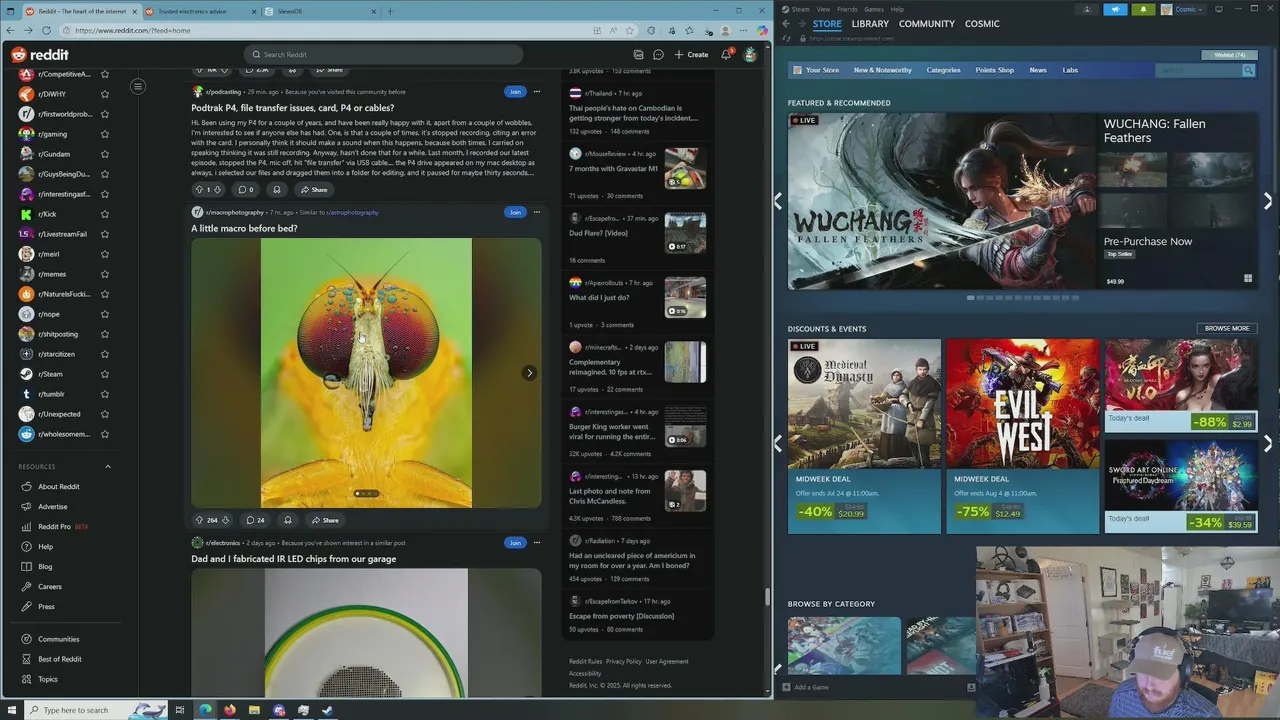Toggle favorite star for r/LivestreamFail
The image size is (1280, 720).
click(x=104, y=234)
